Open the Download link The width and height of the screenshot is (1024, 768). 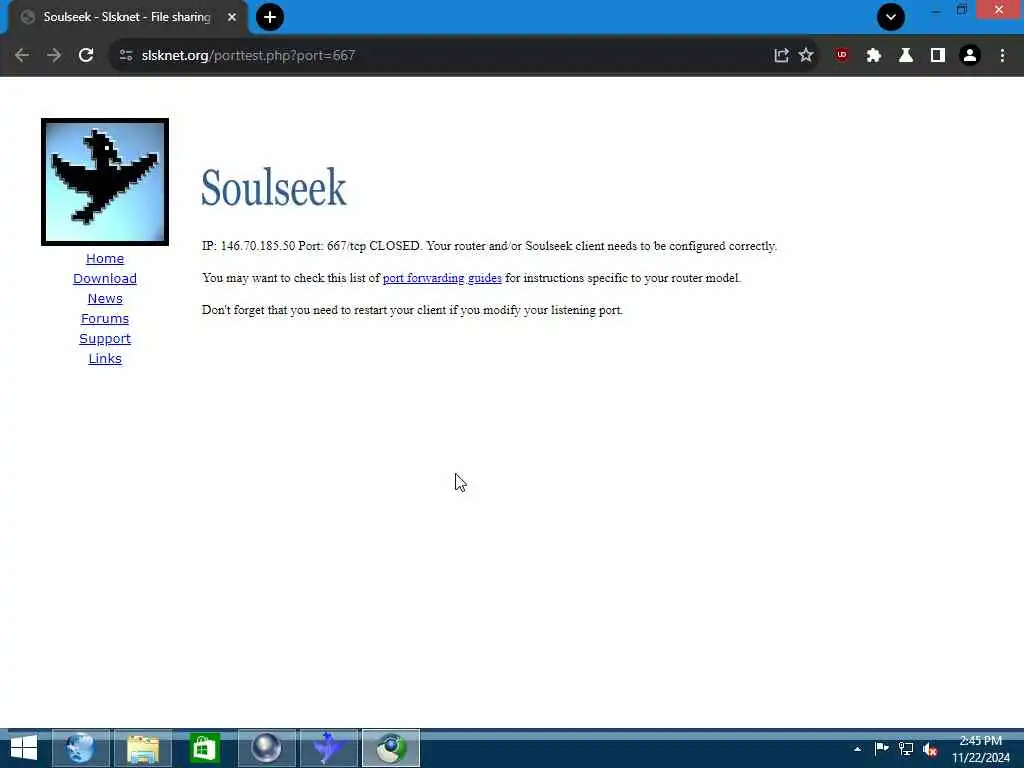pos(104,279)
